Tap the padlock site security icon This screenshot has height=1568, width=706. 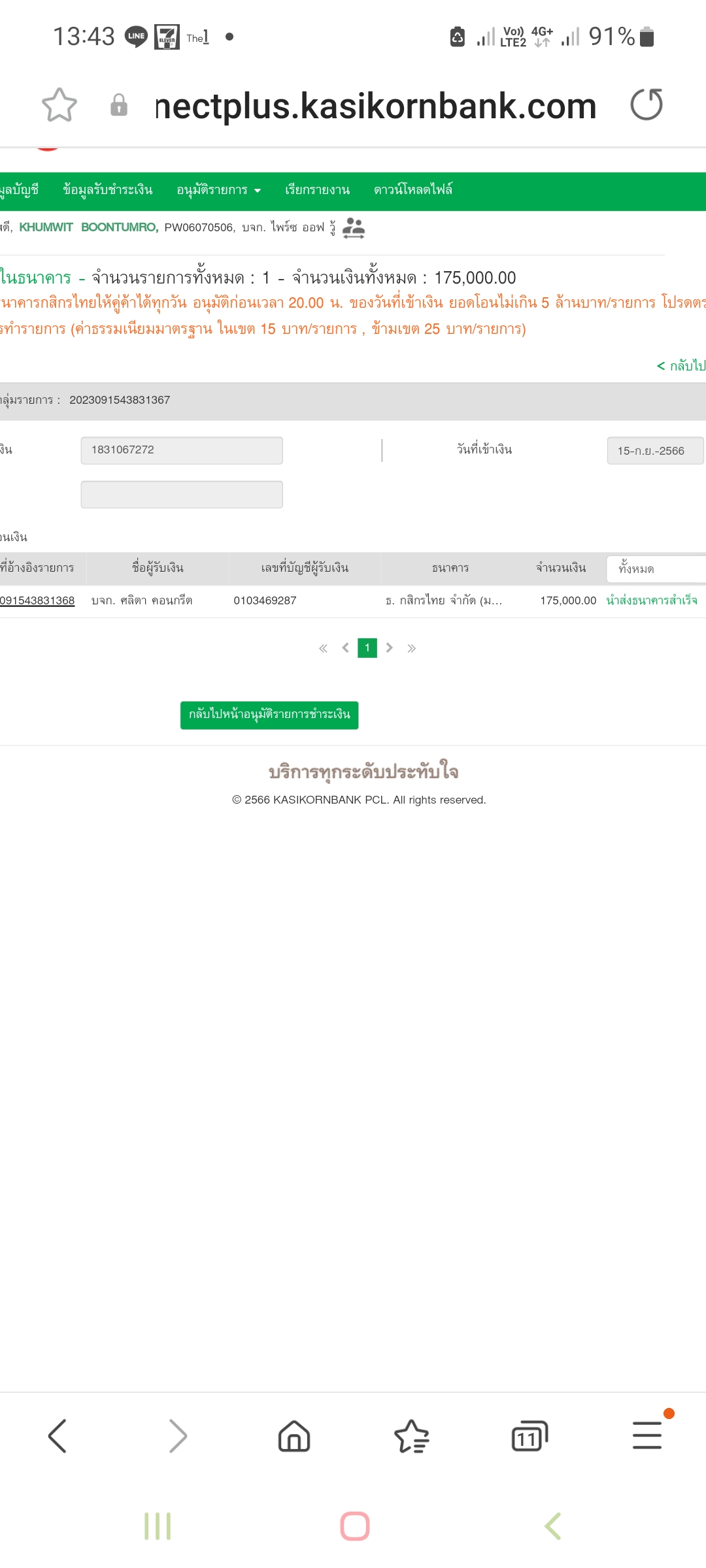tap(119, 105)
